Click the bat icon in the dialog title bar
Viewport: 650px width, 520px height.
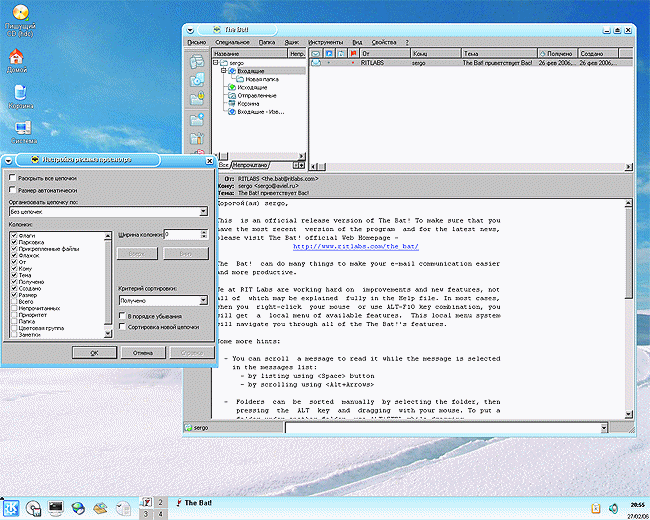click(x=35, y=160)
